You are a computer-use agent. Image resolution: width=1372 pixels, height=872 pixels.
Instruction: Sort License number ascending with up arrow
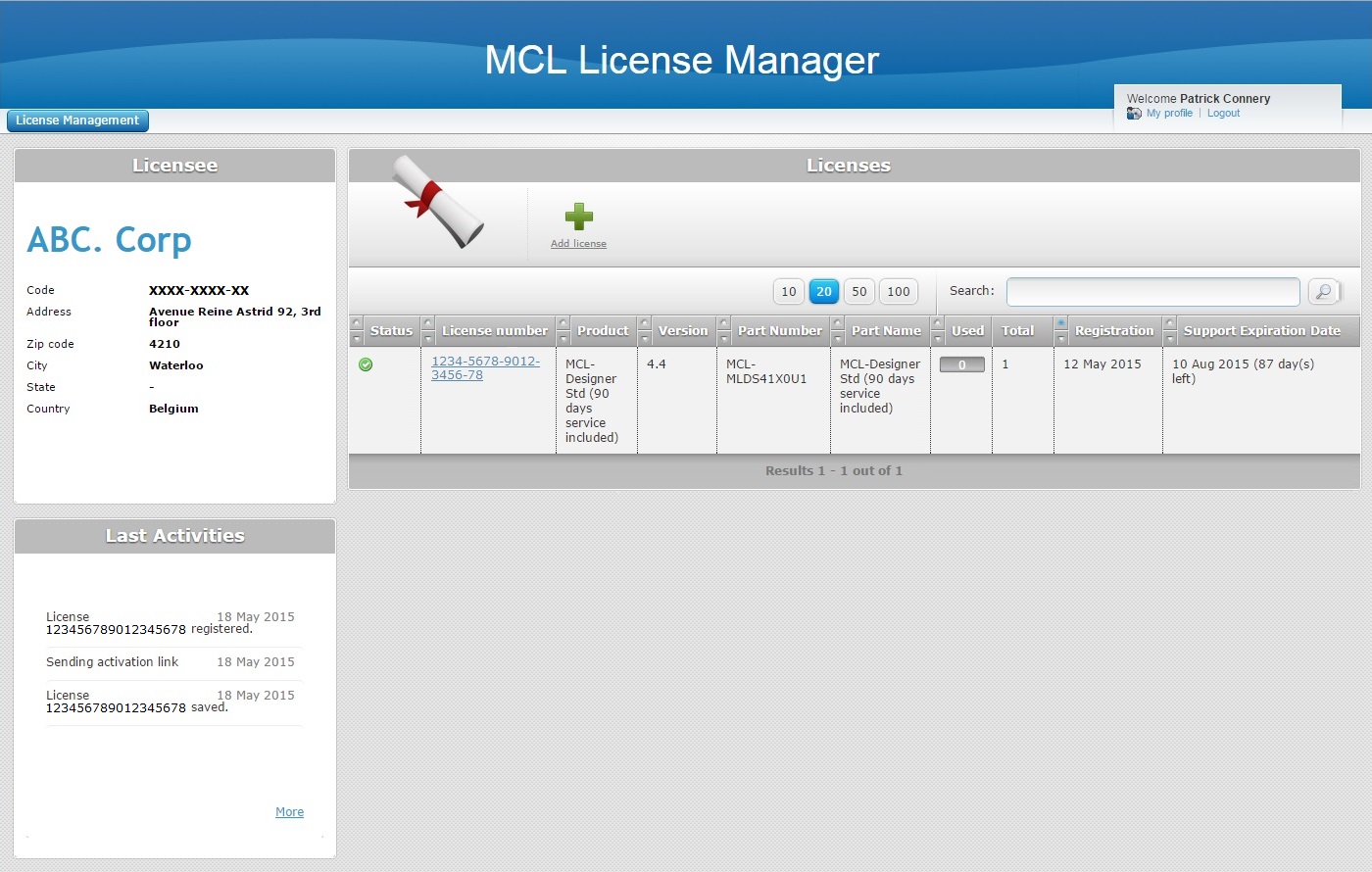tap(428, 323)
